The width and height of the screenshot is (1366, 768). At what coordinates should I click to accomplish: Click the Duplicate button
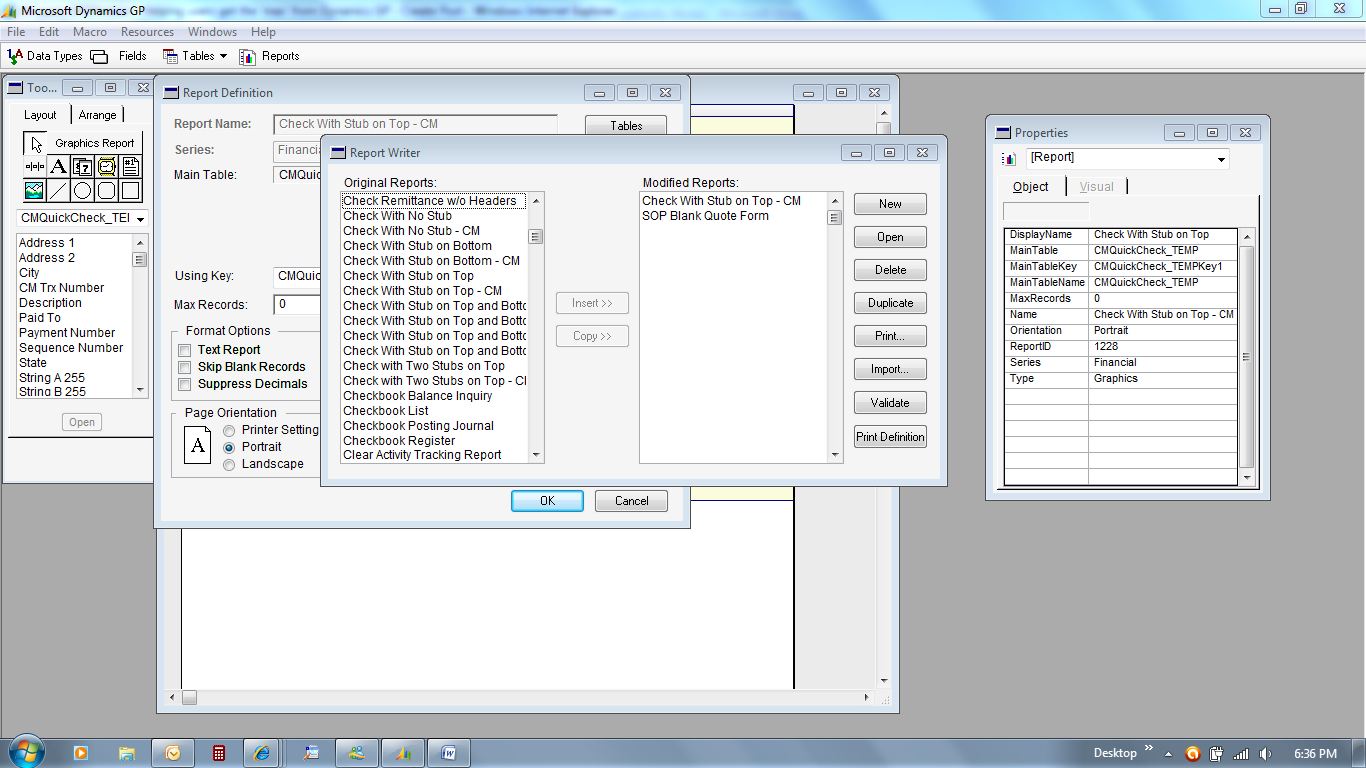tap(890, 303)
